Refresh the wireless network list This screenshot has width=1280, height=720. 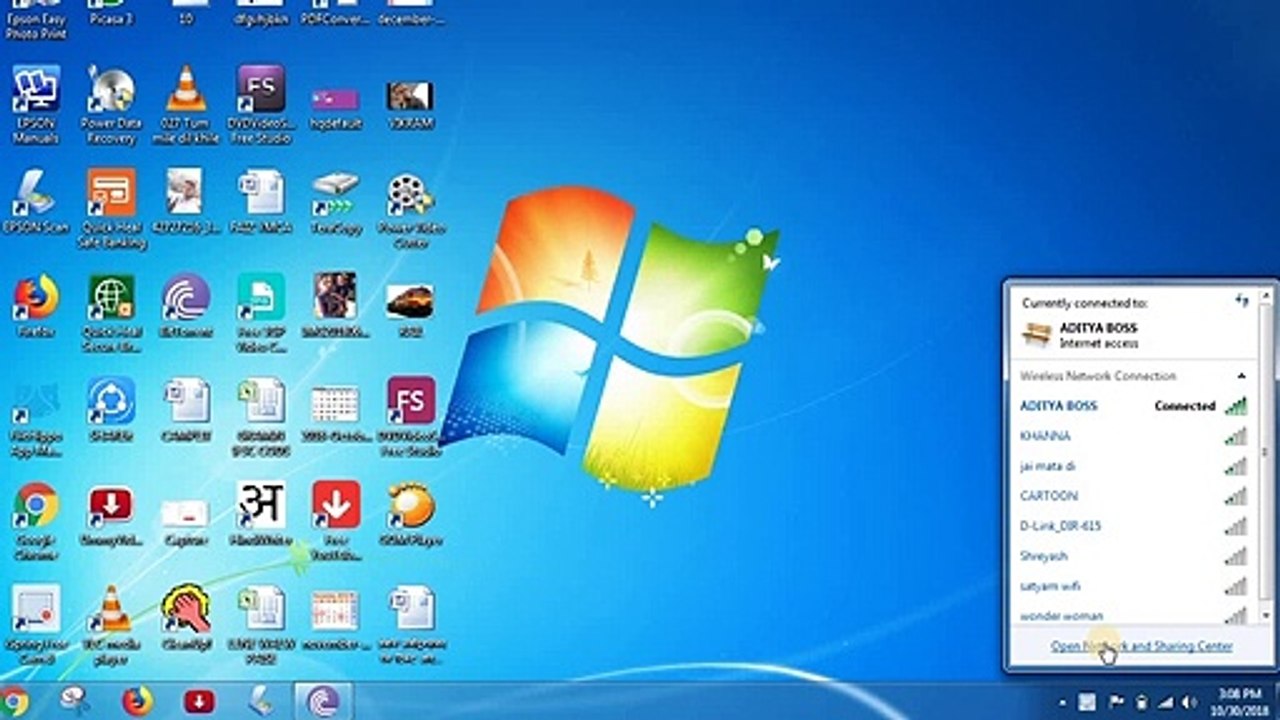1242,300
